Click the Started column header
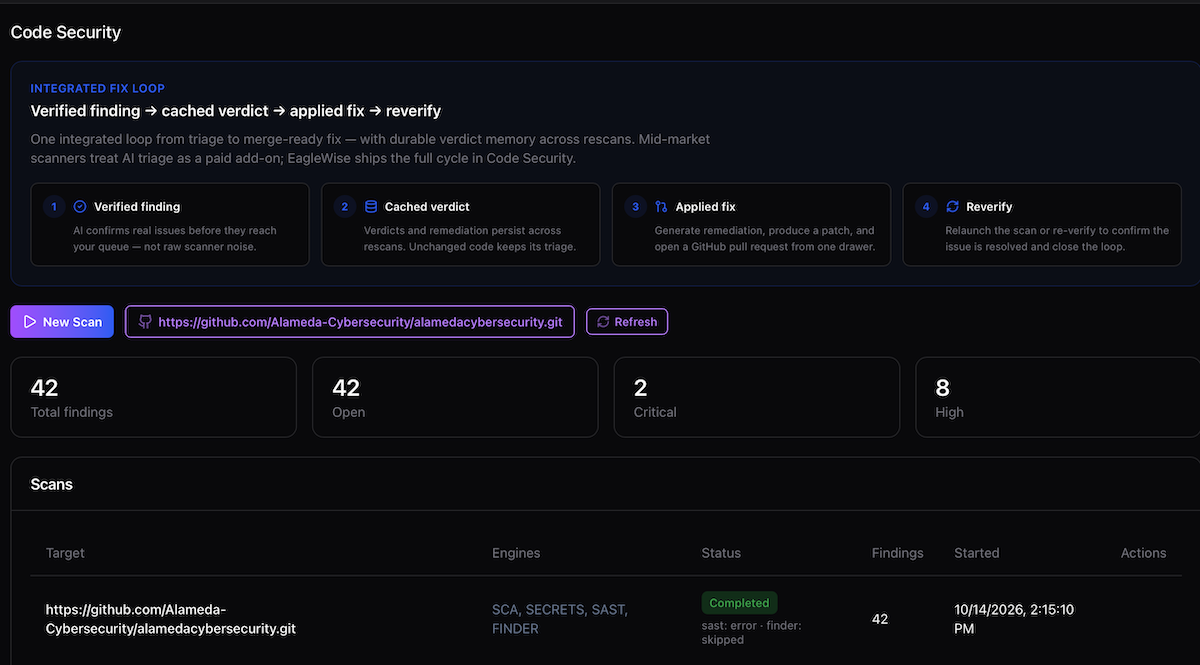 click(x=977, y=553)
